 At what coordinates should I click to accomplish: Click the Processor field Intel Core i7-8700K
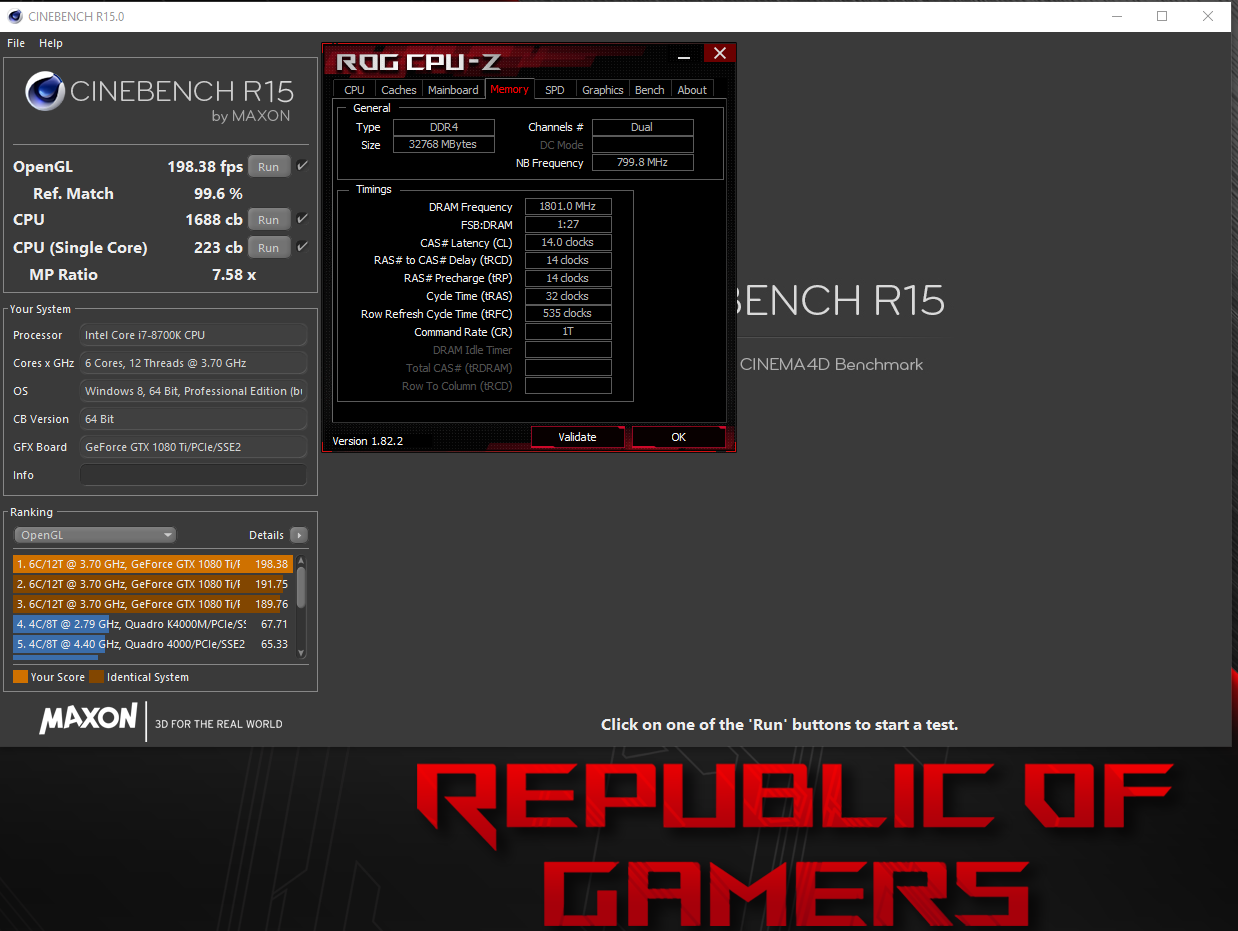(x=193, y=335)
